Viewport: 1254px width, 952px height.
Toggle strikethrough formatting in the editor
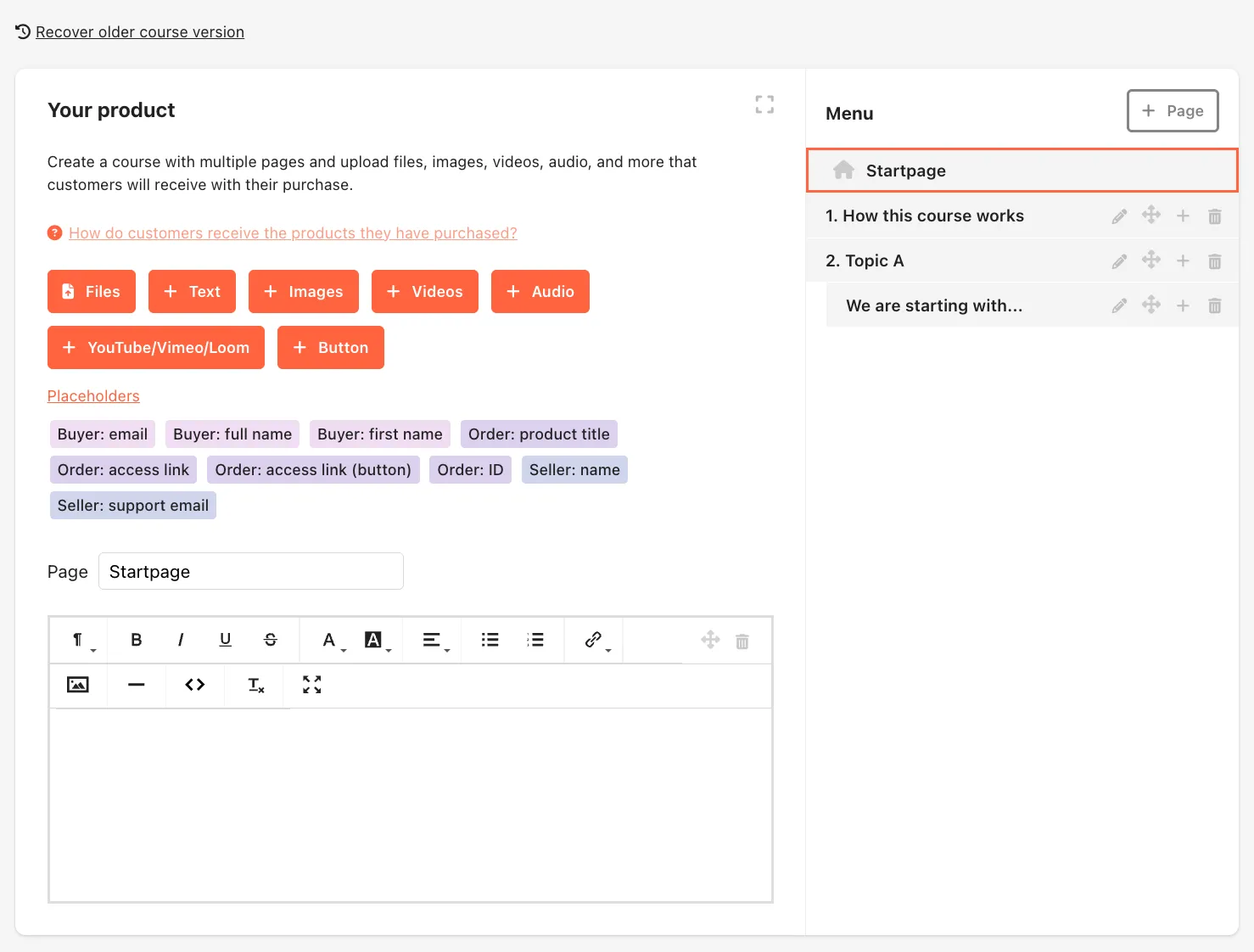pos(271,640)
